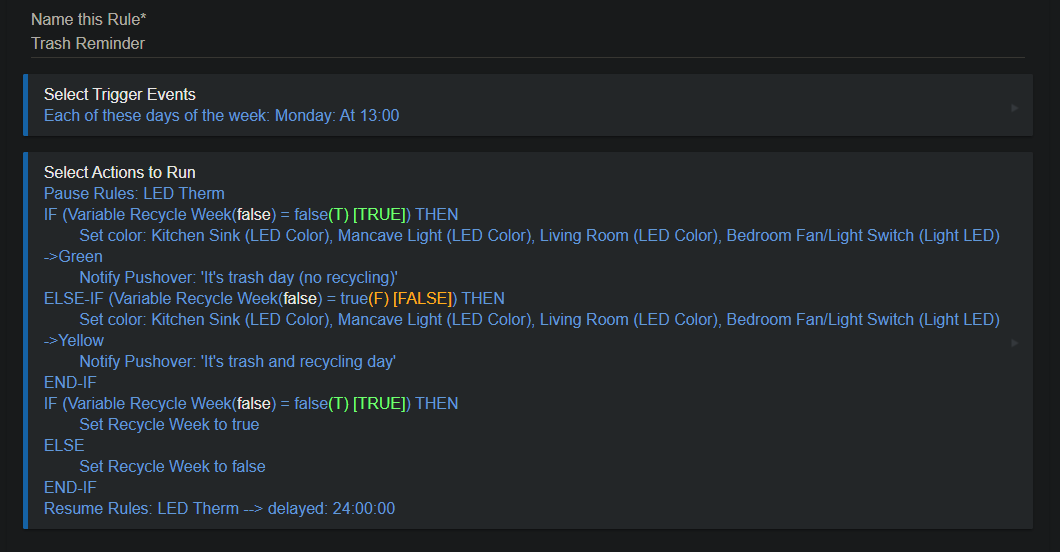Viewport: 1060px width, 552px height.
Task: Open the Monday At 13:00 trigger line
Action: coord(222,116)
